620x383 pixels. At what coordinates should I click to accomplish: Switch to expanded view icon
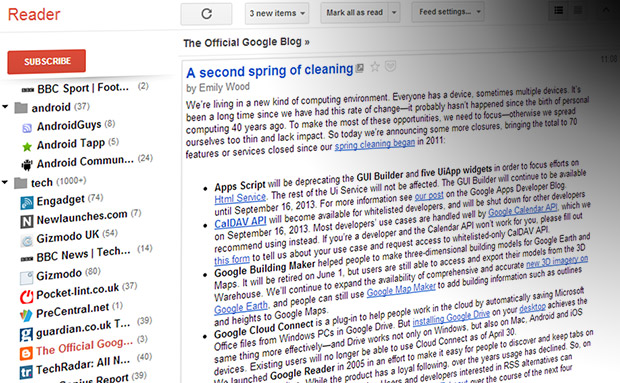click(578, 10)
